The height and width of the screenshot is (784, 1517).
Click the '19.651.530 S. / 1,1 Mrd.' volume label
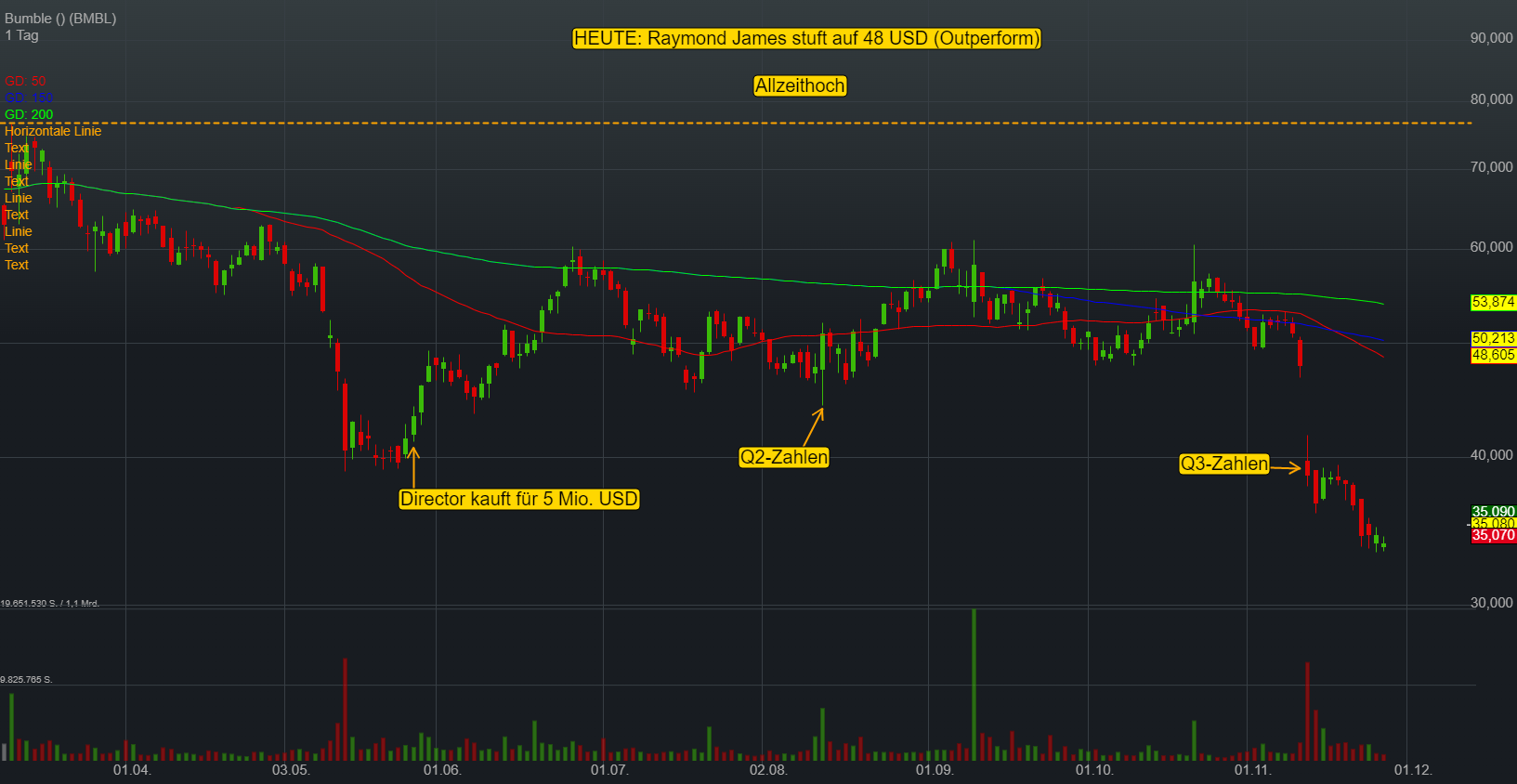point(50,604)
